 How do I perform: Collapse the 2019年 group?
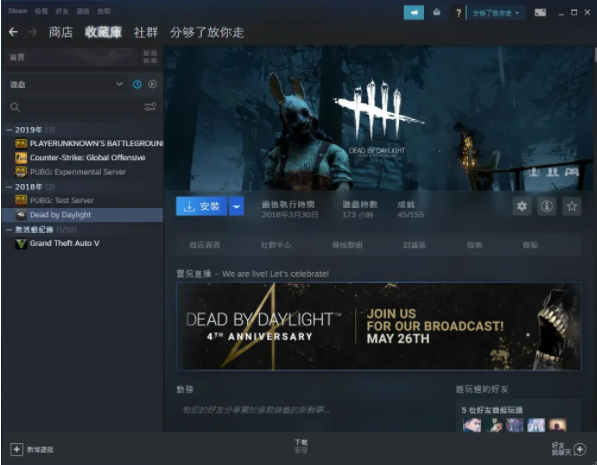click(x=9, y=130)
